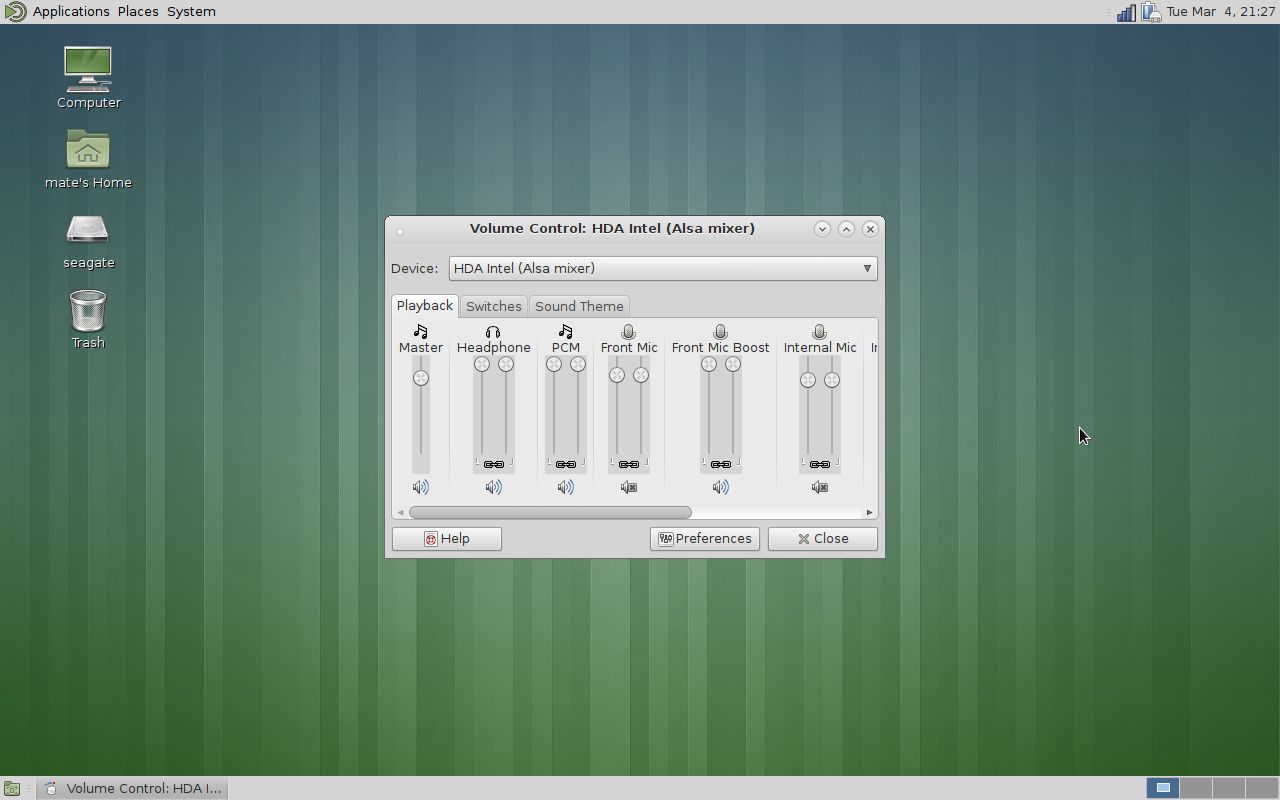Screen dimensions: 1280x800
Task: Open the Applications menu
Action: pos(70,12)
